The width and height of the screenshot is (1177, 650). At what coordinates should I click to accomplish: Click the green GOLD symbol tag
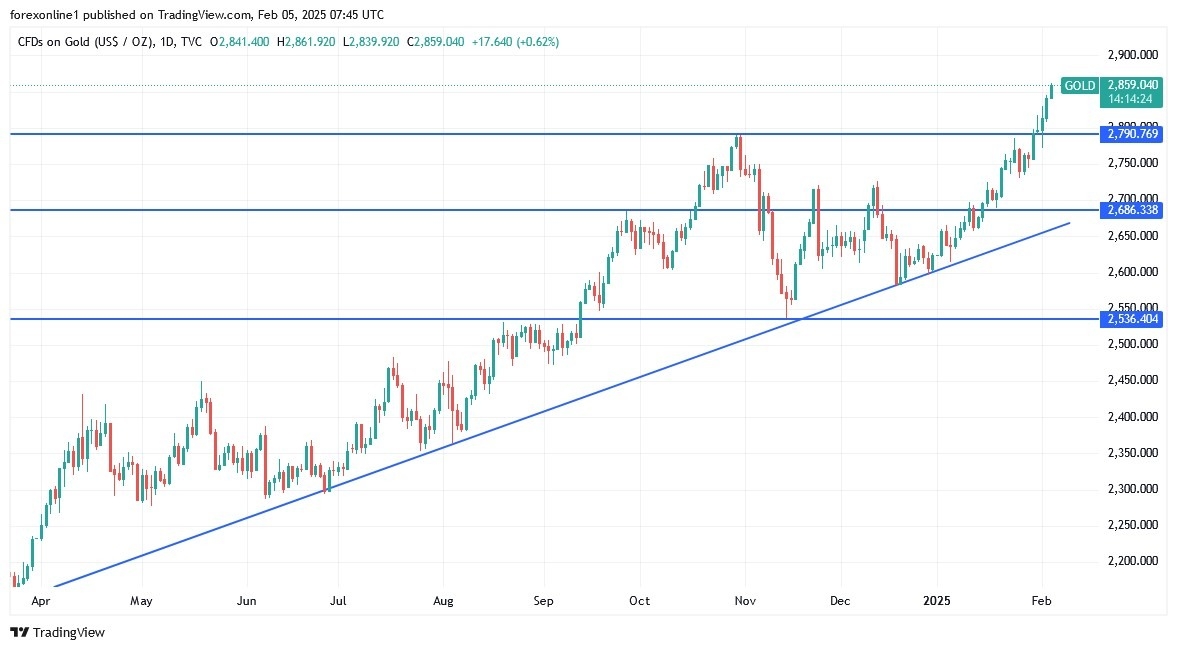click(x=1080, y=86)
